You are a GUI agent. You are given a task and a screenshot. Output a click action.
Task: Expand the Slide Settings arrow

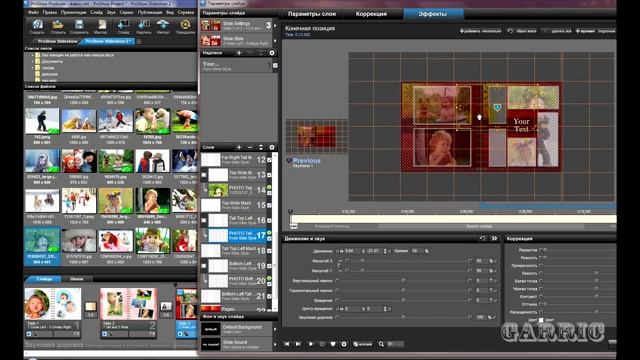pos(275,26)
